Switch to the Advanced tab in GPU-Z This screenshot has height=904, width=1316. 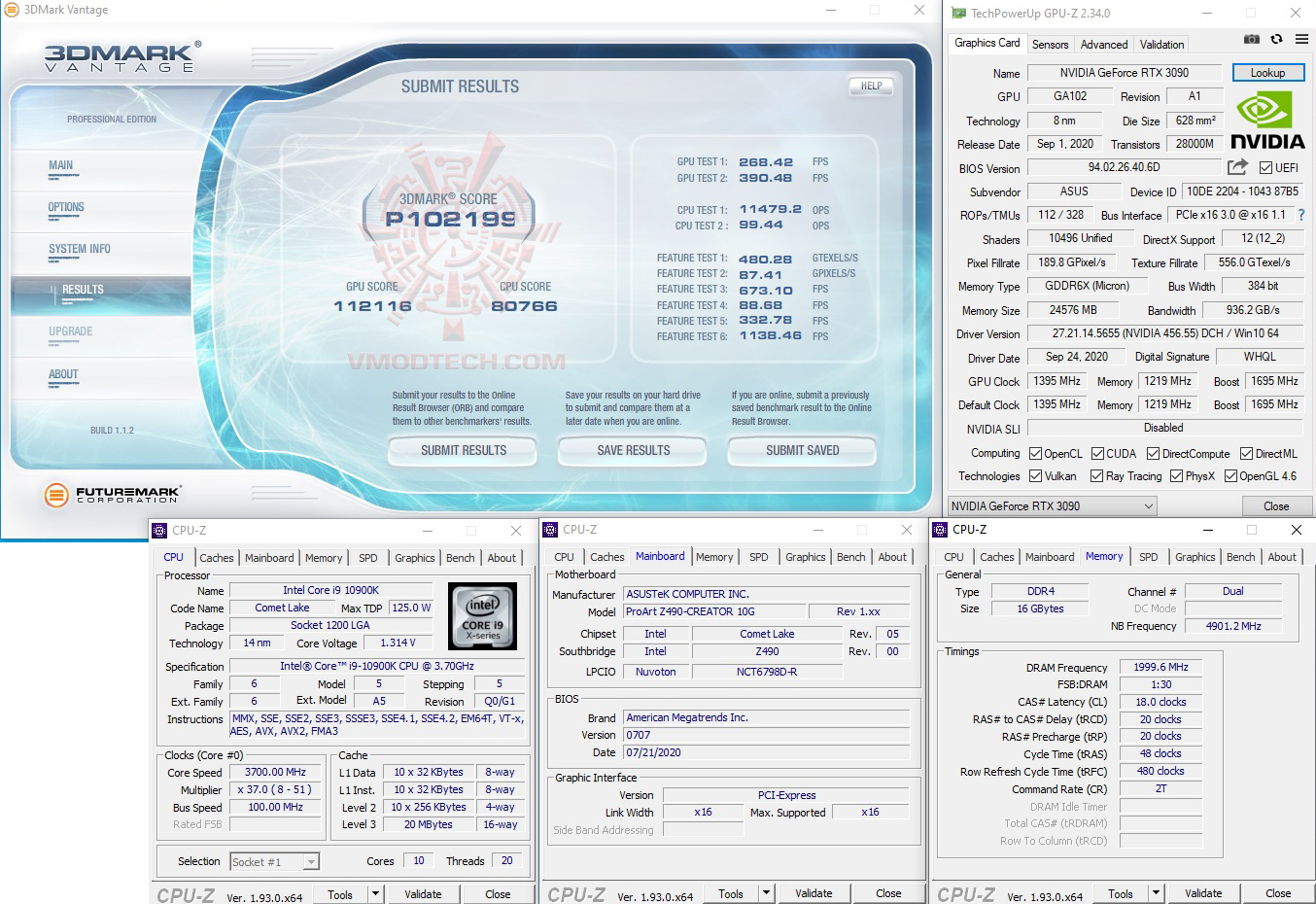(1104, 45)
